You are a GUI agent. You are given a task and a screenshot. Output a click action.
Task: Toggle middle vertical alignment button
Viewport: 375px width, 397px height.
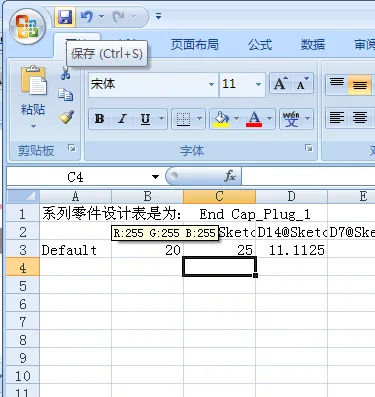359,84
